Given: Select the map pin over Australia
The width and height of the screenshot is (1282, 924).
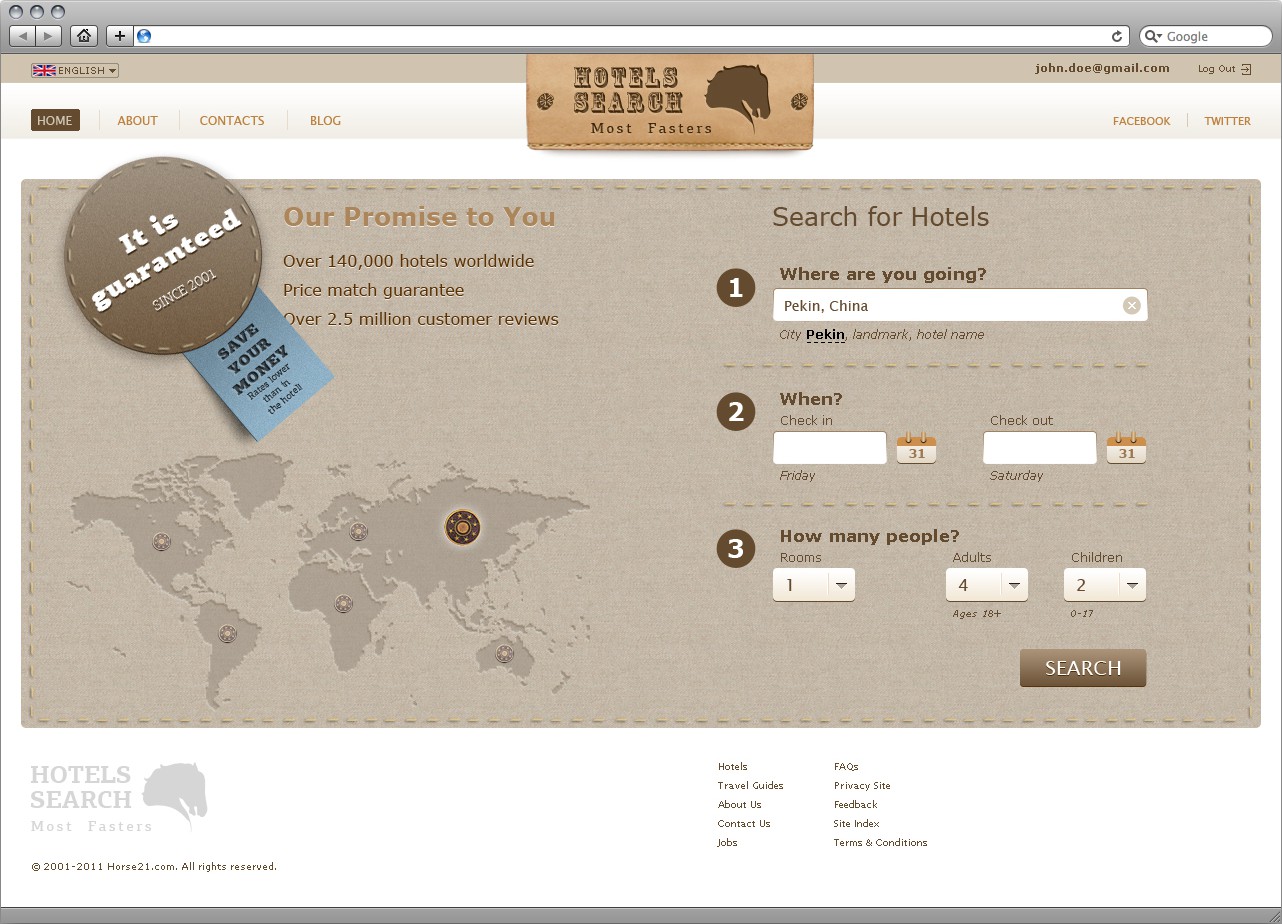Looking at the screenshot, I should 505,654.
